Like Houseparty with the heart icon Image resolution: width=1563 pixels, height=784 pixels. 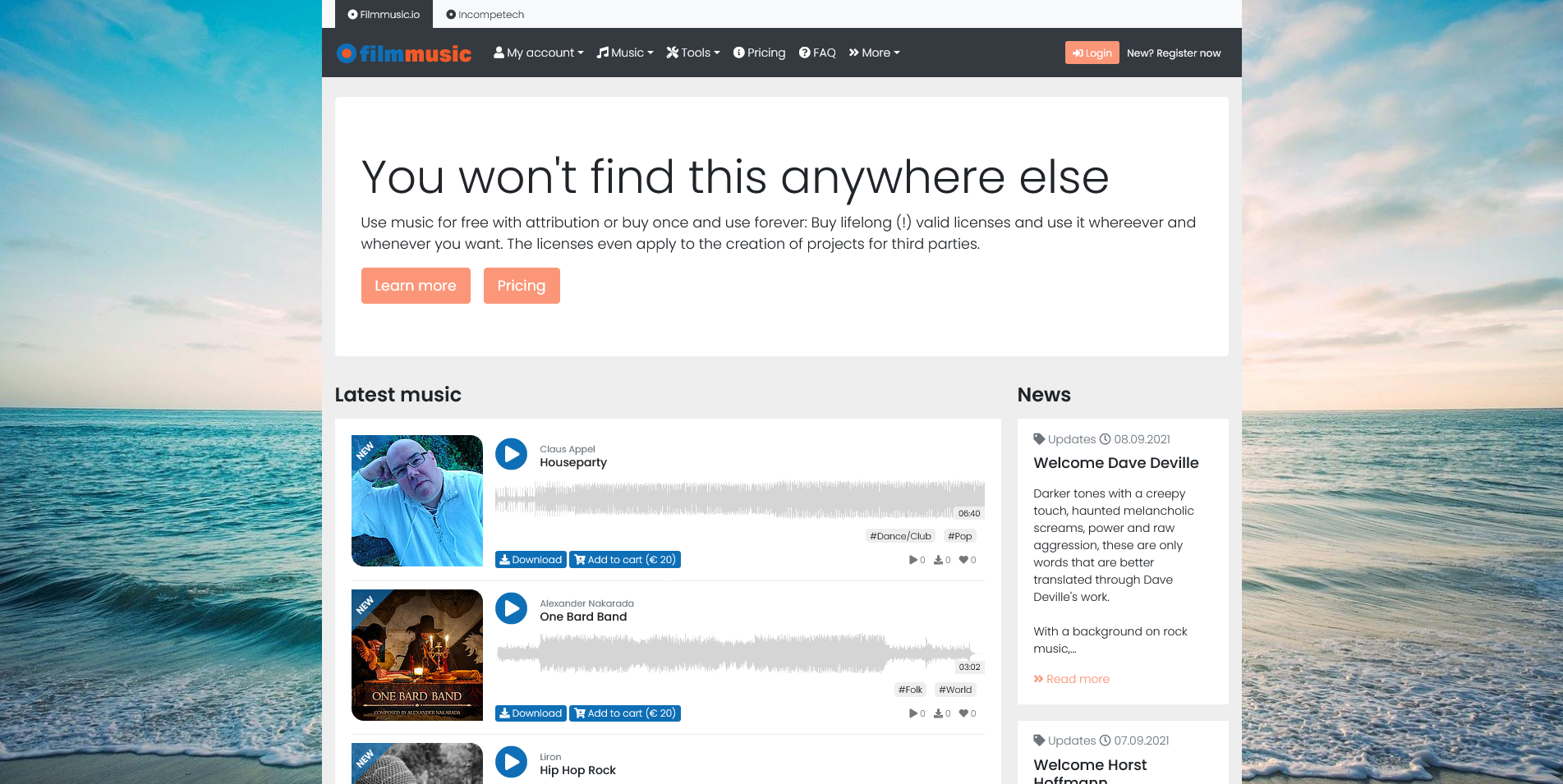pos(963,560)
